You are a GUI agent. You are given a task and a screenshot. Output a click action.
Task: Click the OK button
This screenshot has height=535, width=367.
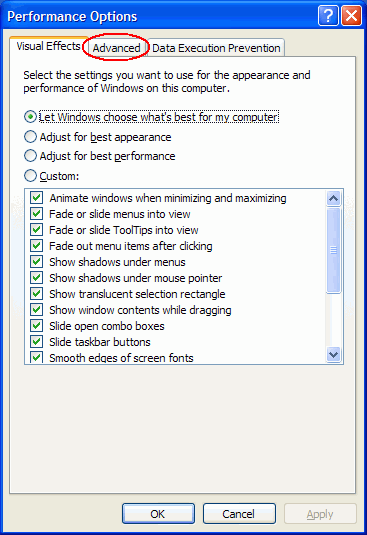coord(158,514)
